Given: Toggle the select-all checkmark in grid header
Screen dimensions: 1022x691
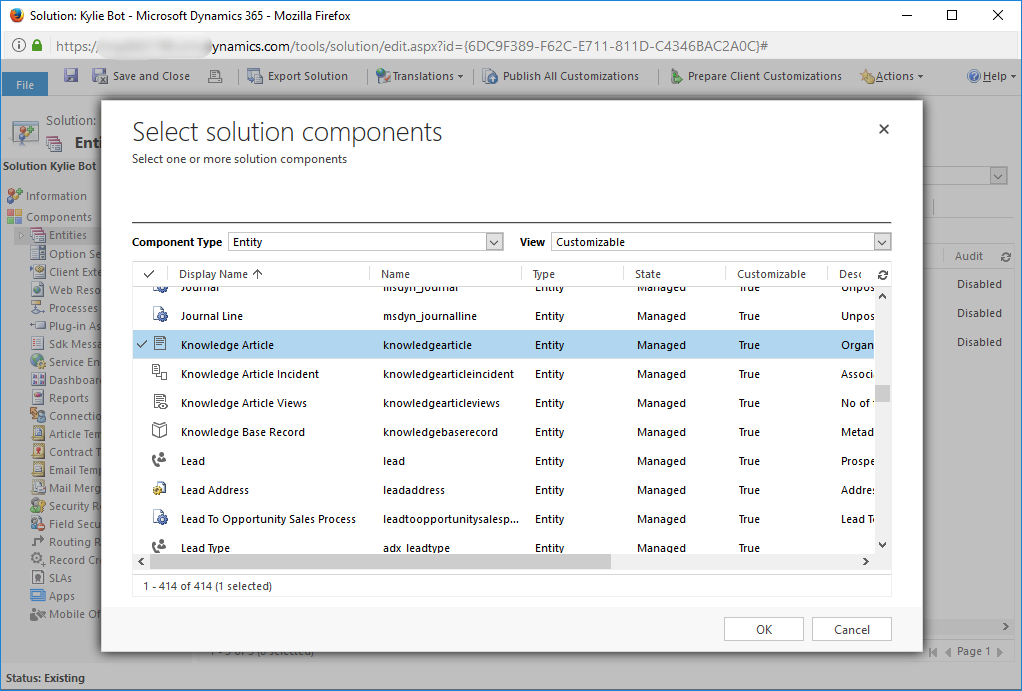Looking at the screenshot, I should click(149, 274).
